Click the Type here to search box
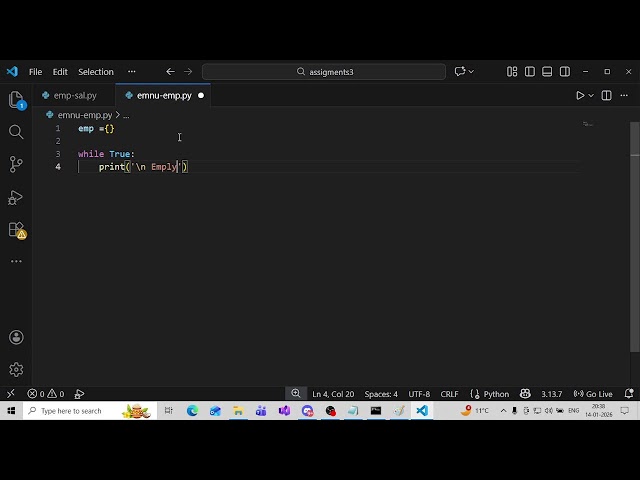This screenshot has width=640, height=480. point(90,411)
